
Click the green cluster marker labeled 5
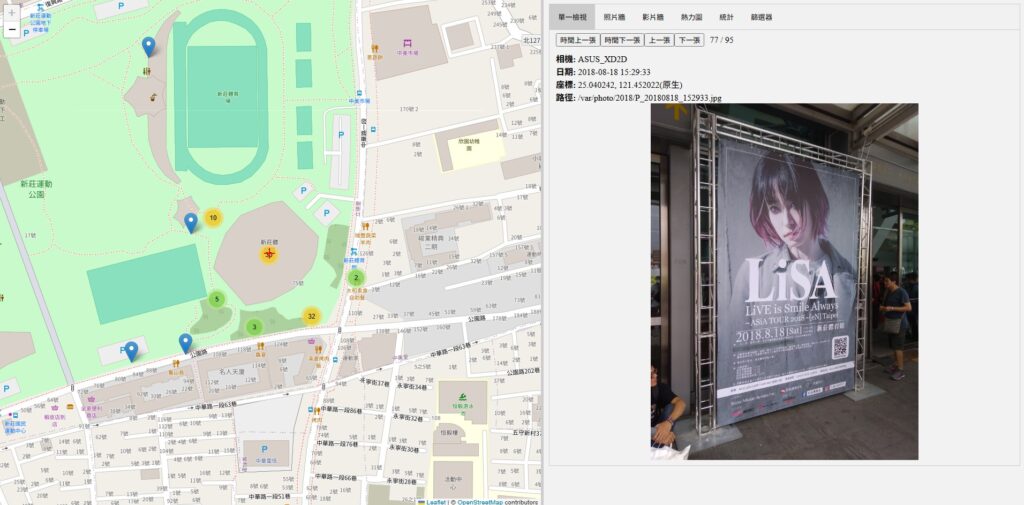point(216,299)
